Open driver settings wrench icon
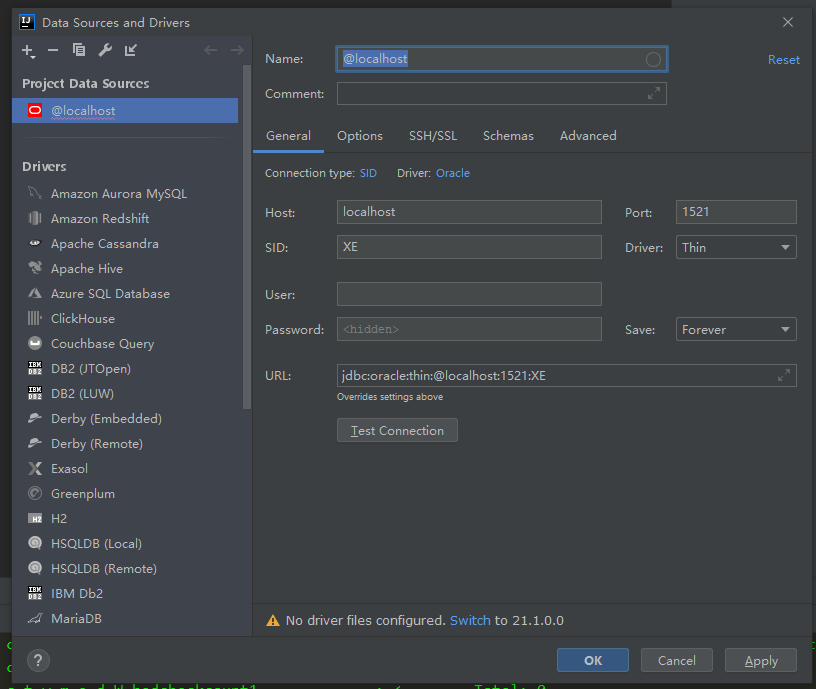The height and width of the screenshot is (689, 816). (105, 50)
